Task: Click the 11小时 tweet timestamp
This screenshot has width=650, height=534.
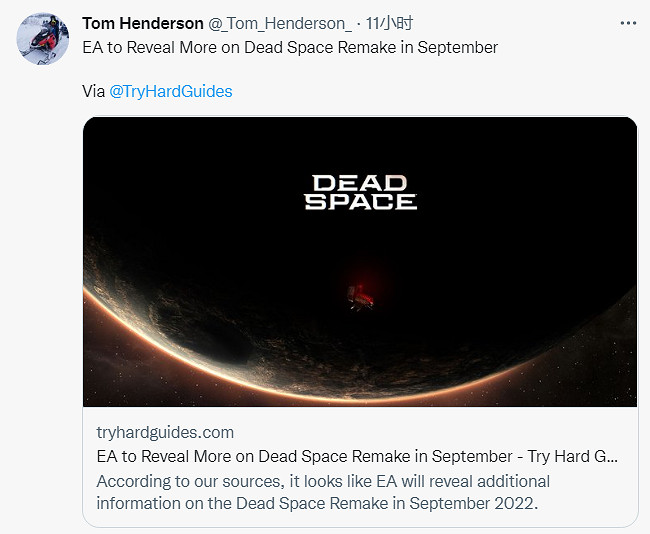Action: point(391,23)
